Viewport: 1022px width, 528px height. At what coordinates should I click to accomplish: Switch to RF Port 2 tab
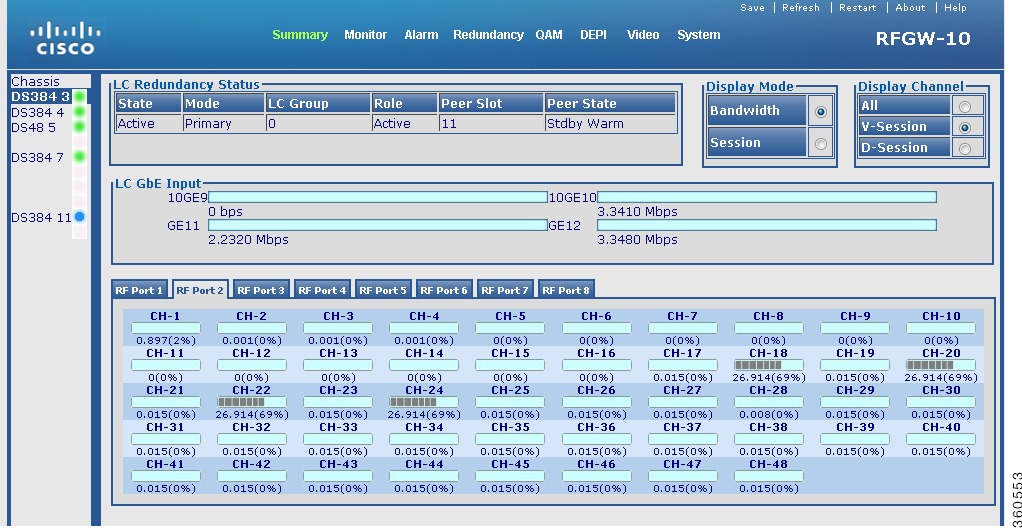click(x=200, y=290)
